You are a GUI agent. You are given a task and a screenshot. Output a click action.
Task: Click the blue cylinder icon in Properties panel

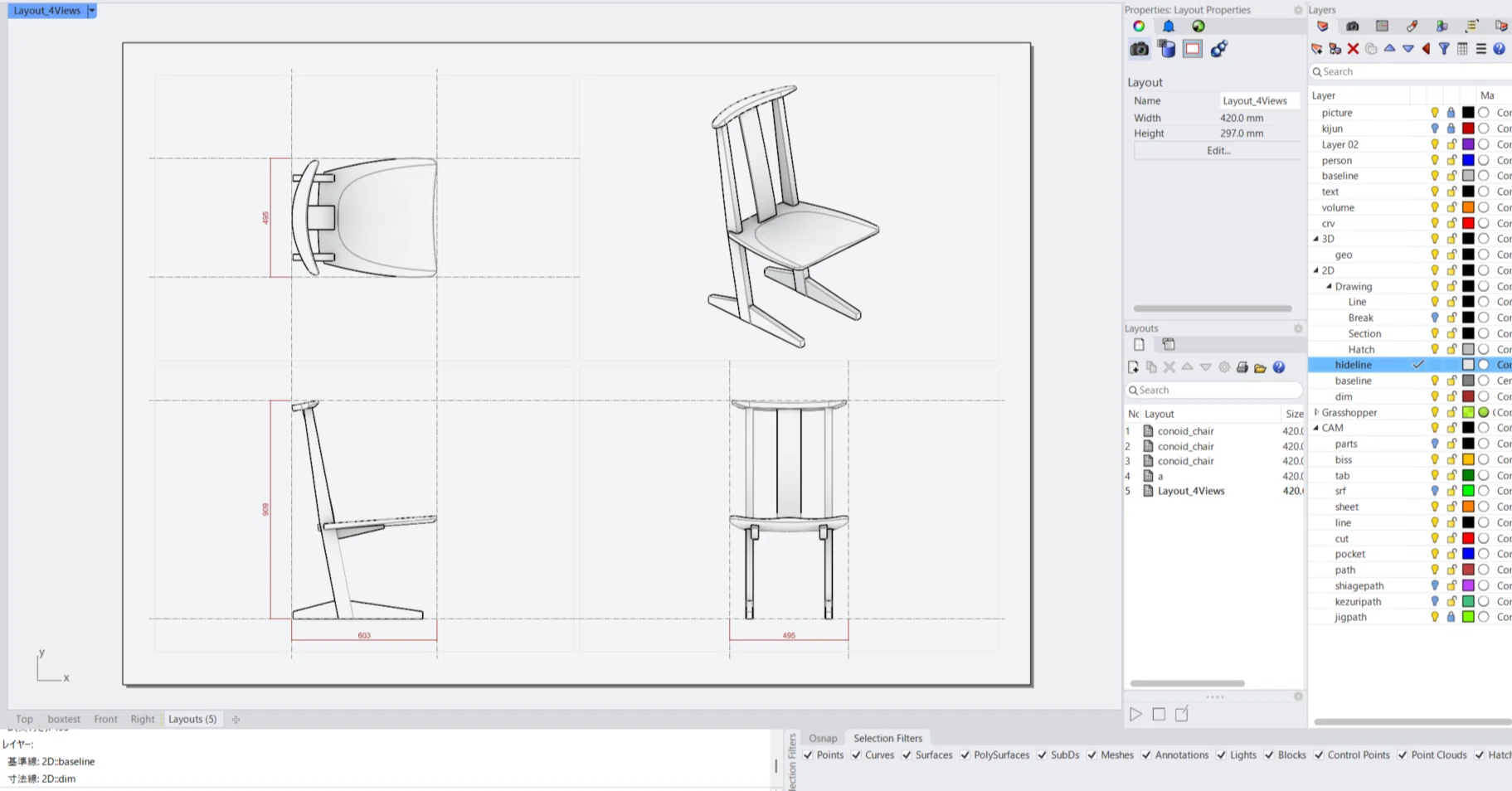1166,49
